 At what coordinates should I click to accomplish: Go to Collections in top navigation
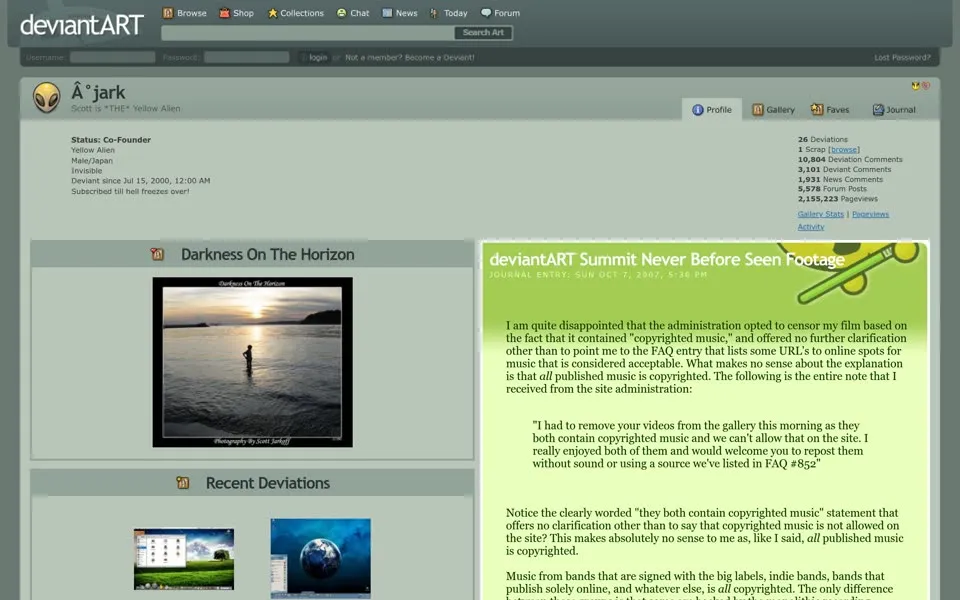pos(302,13)
